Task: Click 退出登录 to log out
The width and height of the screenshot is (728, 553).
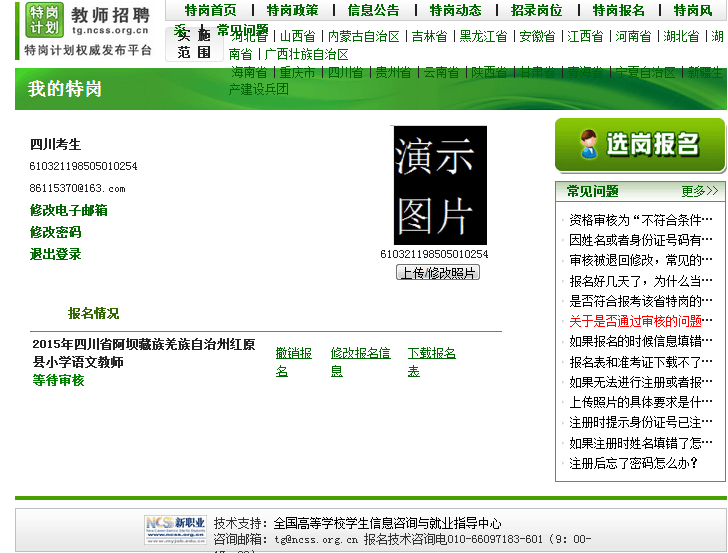Action: (55, 254)
